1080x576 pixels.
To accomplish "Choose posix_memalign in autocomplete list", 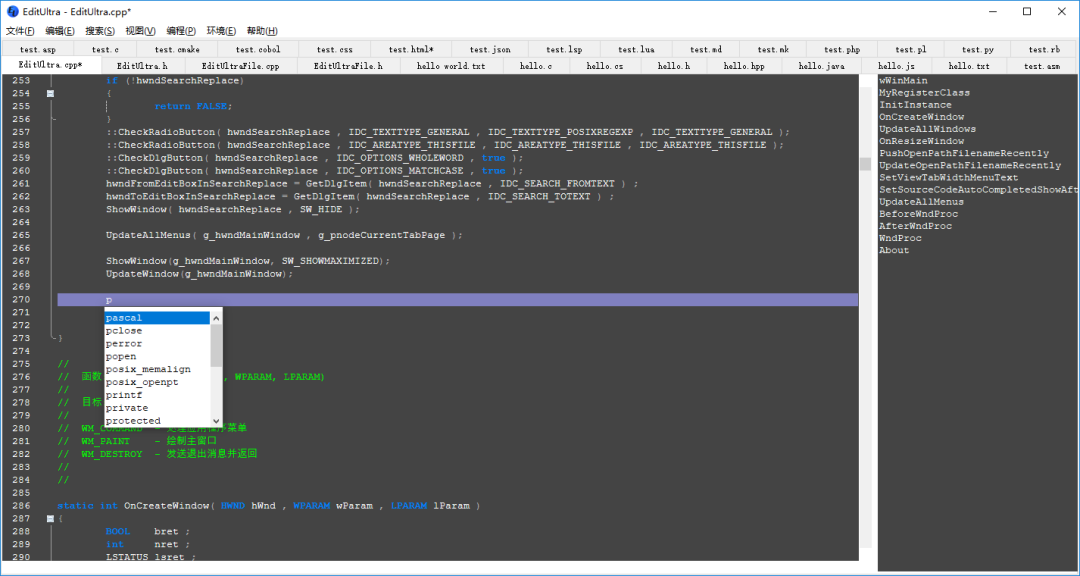I will tap(157, 369).
